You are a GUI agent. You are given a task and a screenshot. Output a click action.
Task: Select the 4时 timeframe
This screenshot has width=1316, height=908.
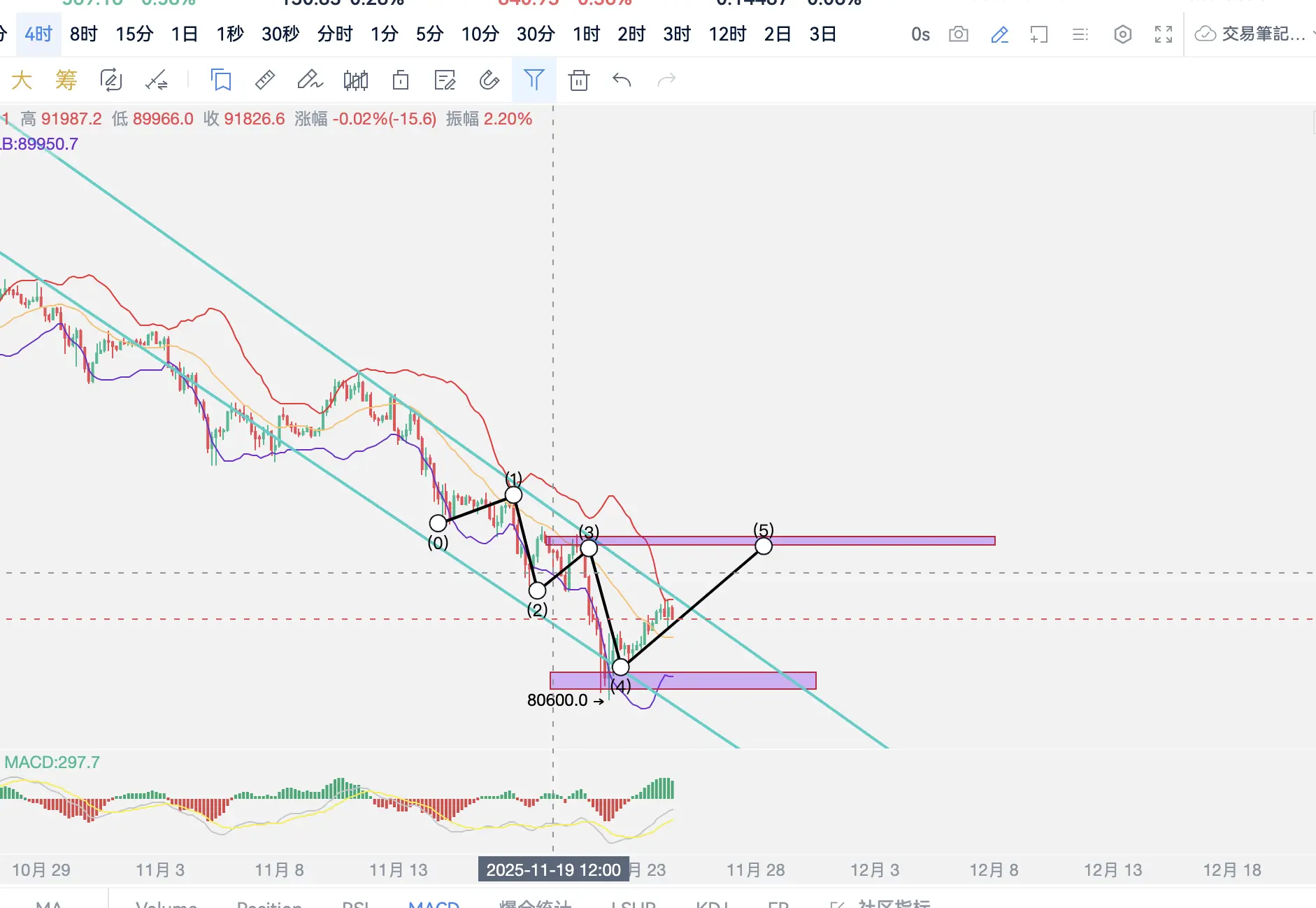click(x=38, y=34)
